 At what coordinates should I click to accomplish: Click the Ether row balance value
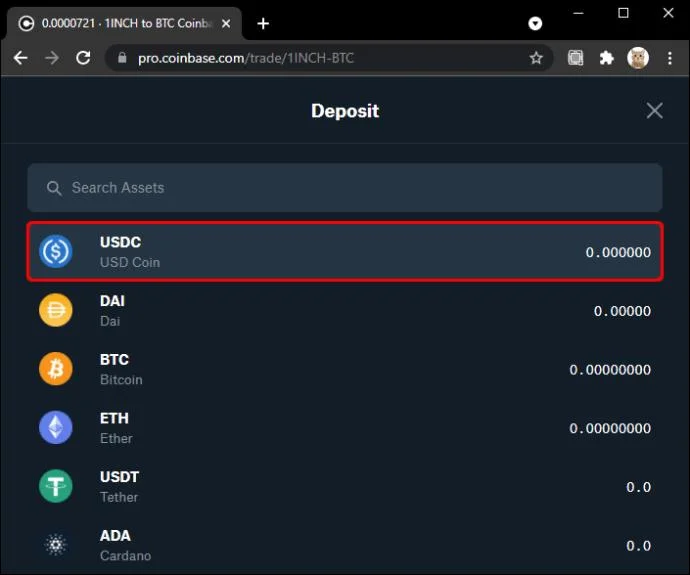(610, 428)
